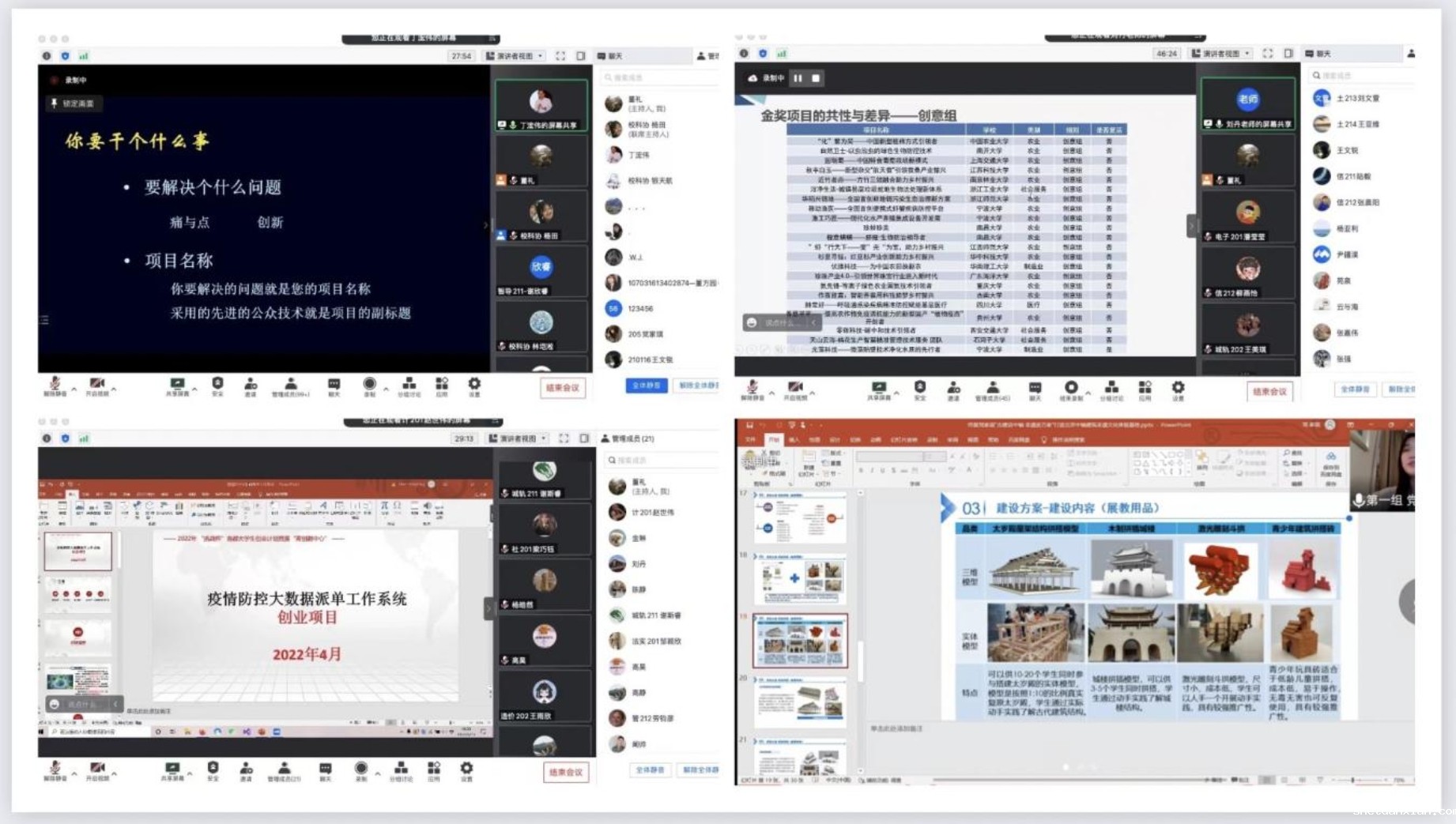Screen dimensions: 1456x824
Task: Open speaker view dropdown in top-left meeting
Action: (x=515, y=56)
